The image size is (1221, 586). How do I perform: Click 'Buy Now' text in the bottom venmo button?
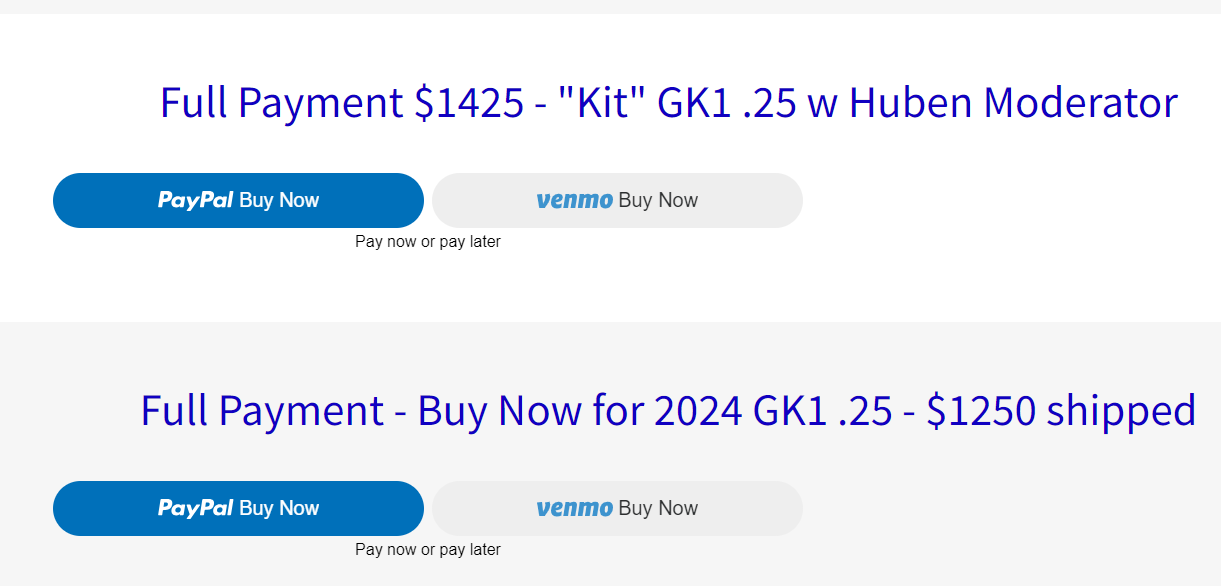[x=658, y=508]
